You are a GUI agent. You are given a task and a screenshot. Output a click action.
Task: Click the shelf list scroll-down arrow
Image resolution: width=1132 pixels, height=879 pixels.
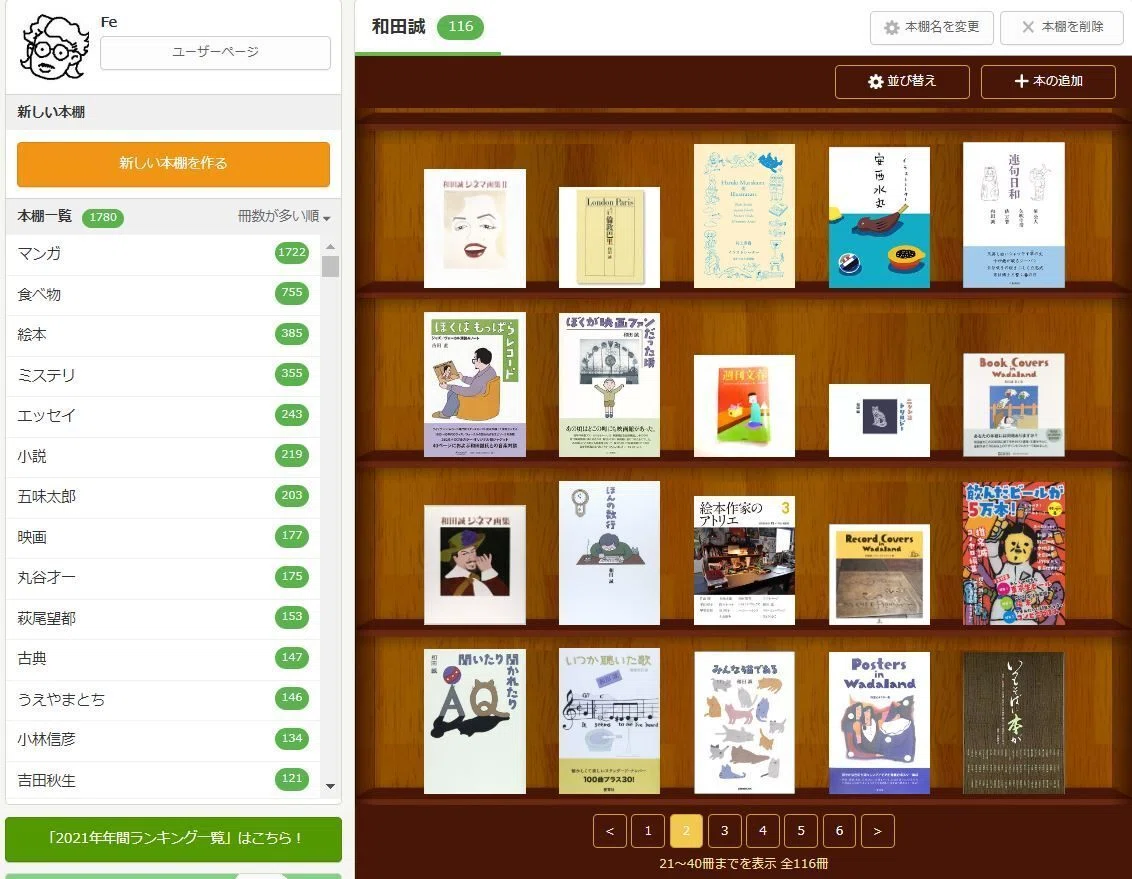pyautogui.click(x=331, y=786)
